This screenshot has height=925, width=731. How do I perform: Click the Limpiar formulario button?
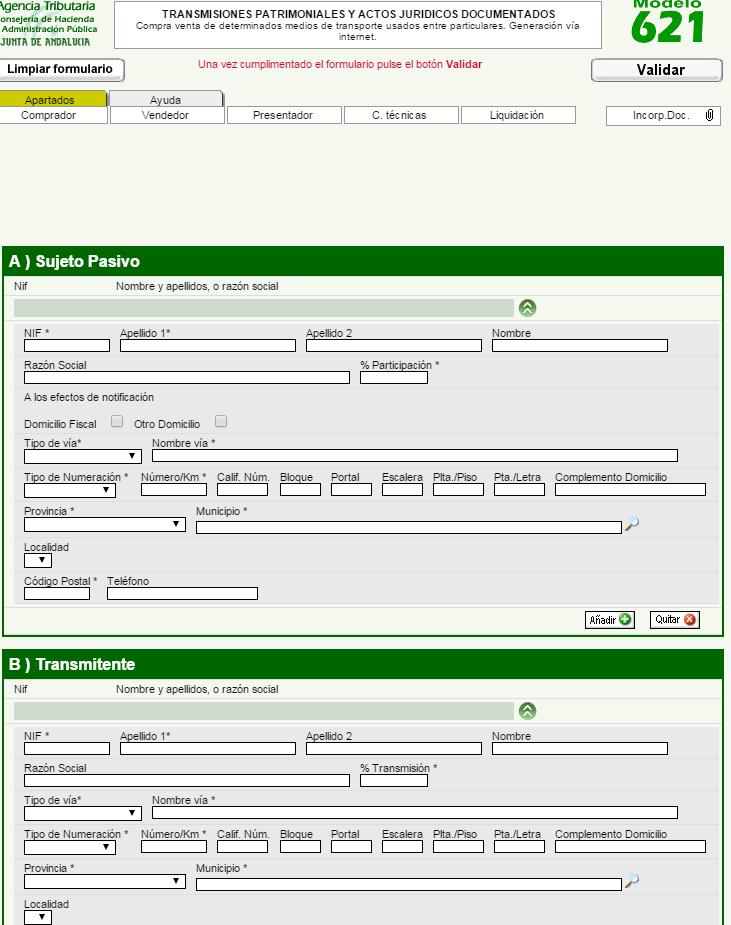tap(60, 70)
